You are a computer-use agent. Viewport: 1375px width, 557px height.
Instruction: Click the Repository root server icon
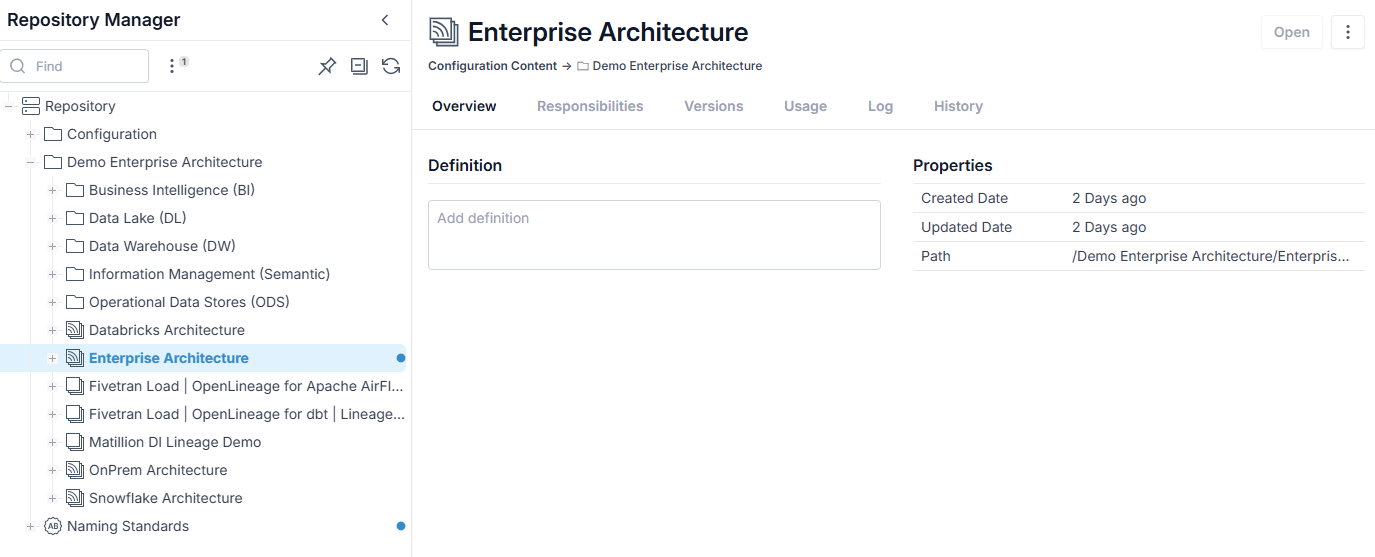[x=31, y=106]
